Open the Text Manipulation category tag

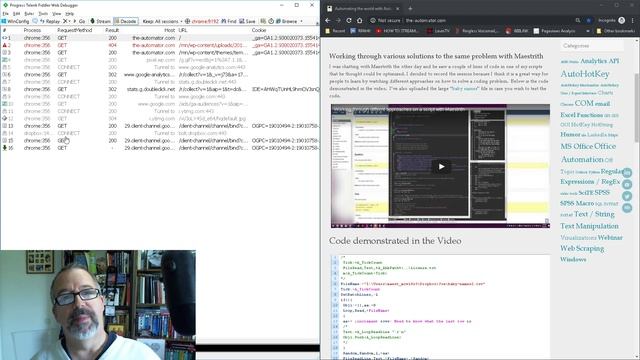(x=589, y=226)
